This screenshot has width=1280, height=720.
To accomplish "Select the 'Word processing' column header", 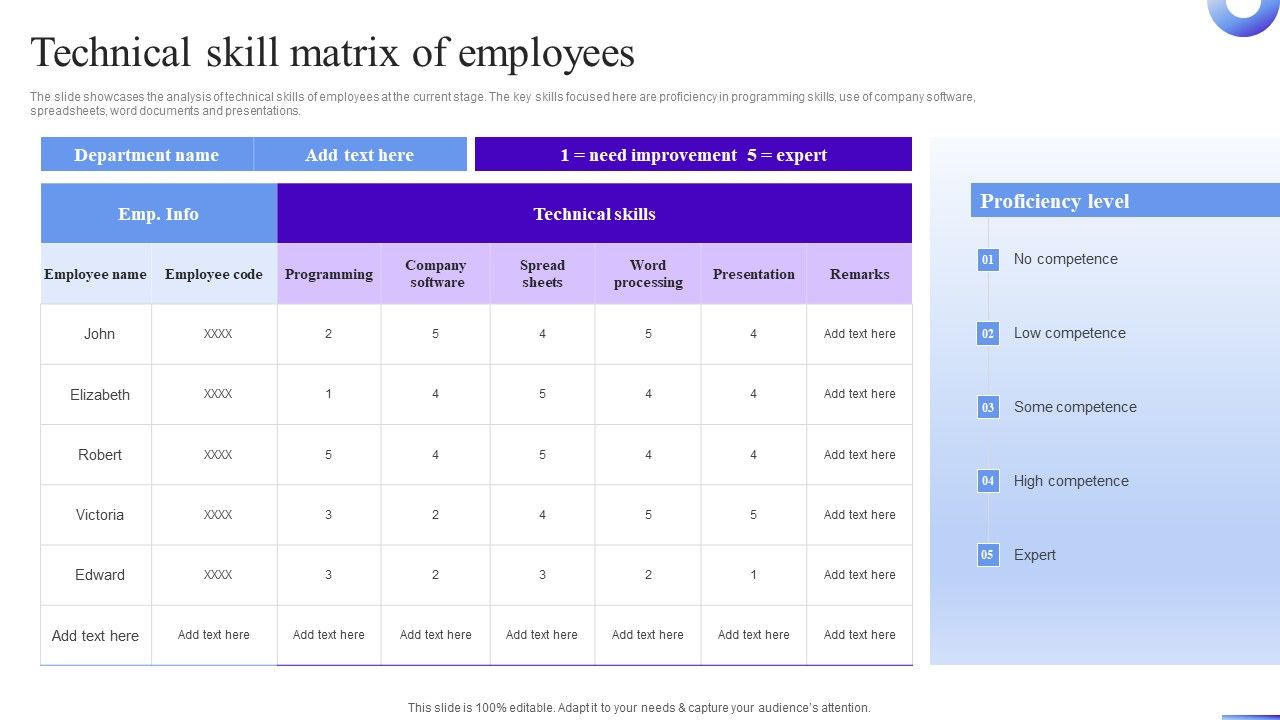I will point(648,274).
